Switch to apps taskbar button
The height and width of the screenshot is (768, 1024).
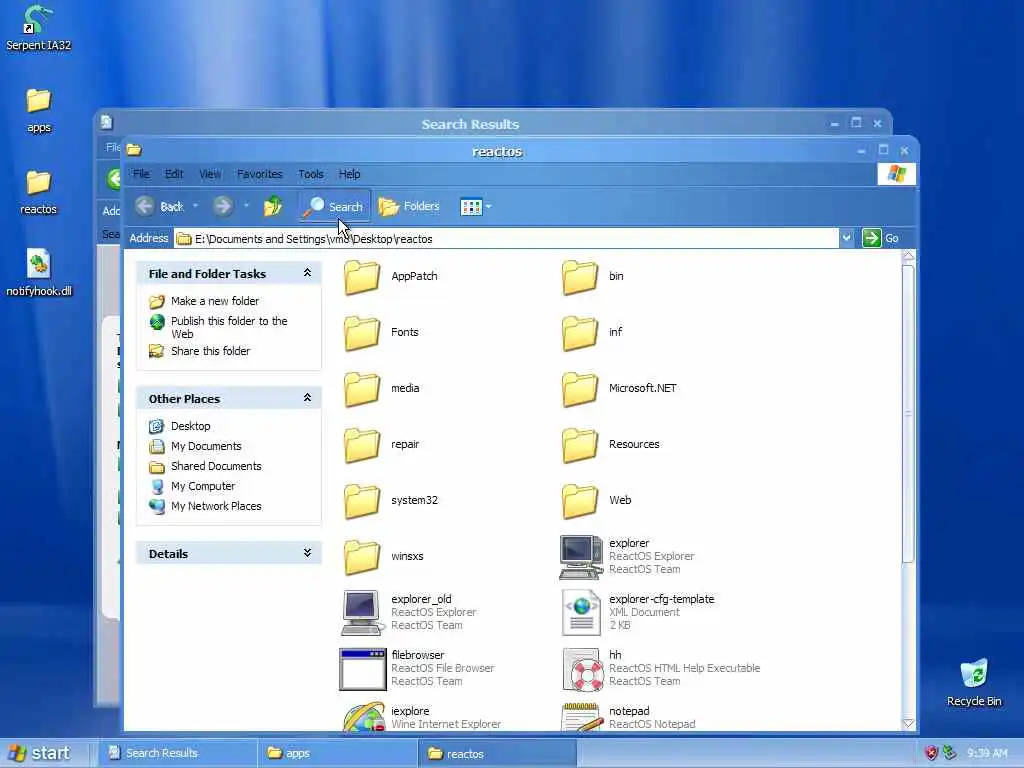tap(337, 753)
